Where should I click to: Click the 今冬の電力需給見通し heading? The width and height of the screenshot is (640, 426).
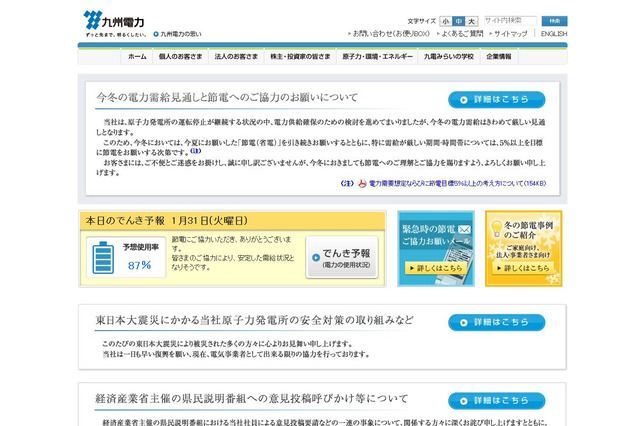coord(227,98)
